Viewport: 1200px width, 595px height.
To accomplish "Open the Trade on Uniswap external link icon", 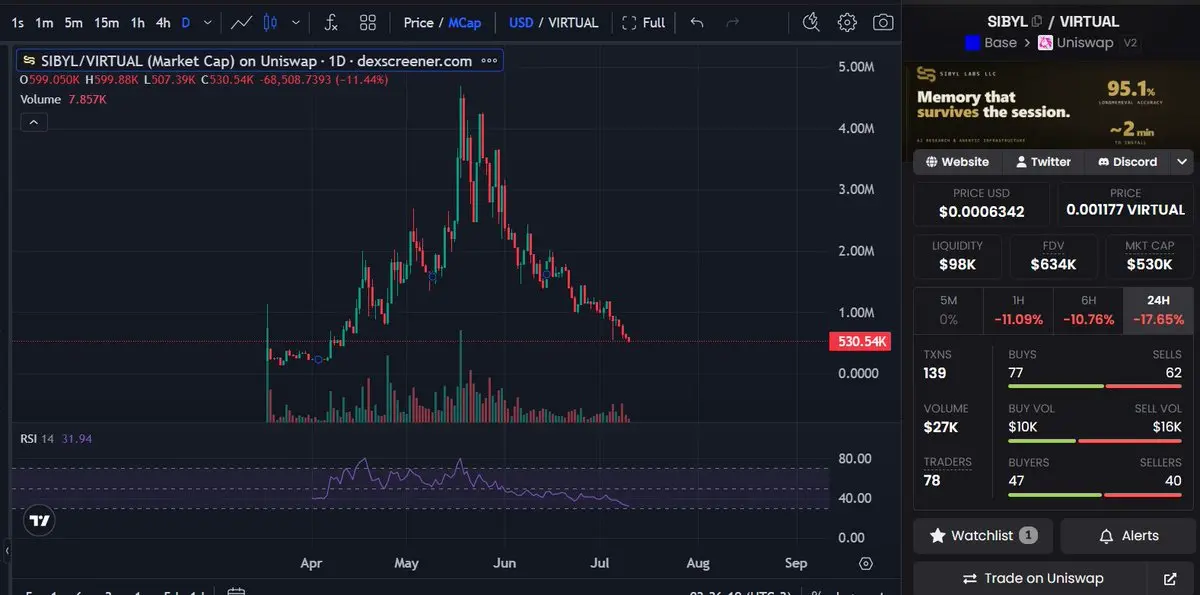I will pos(1170,578).
